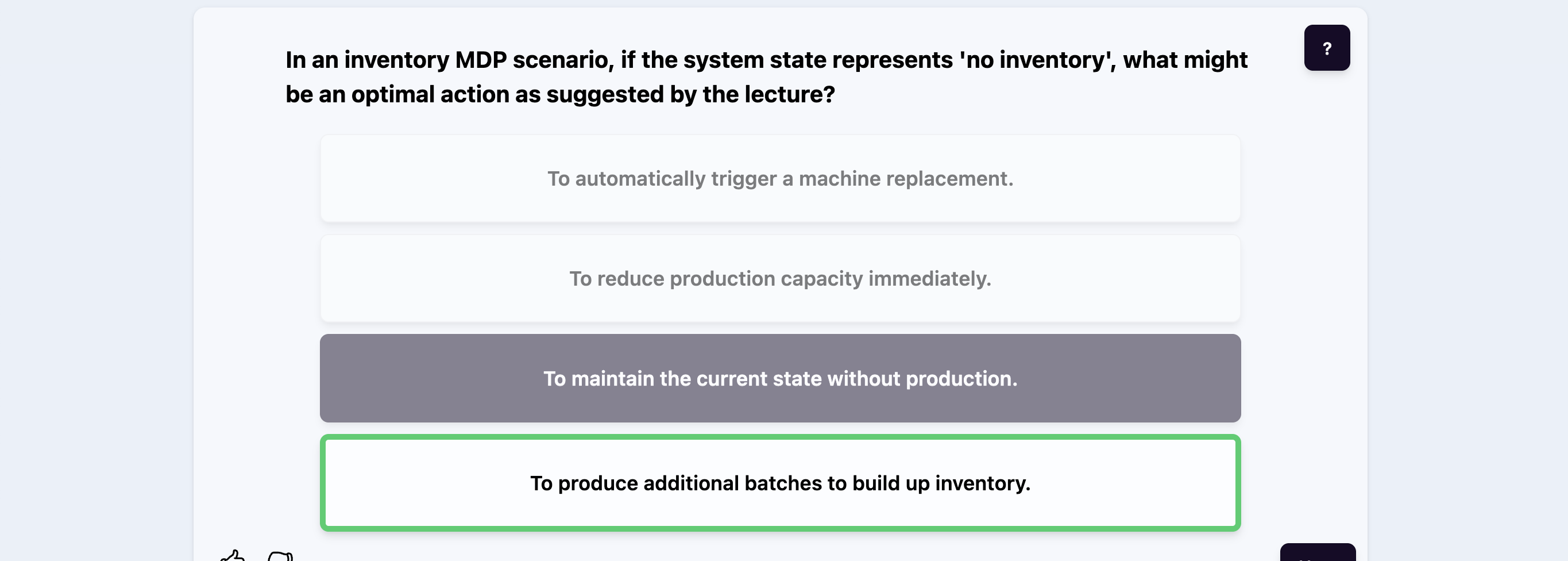Click the text 'build up inventory'
Viewport: 1568px width, 561px height.
[x=941, y=483]
